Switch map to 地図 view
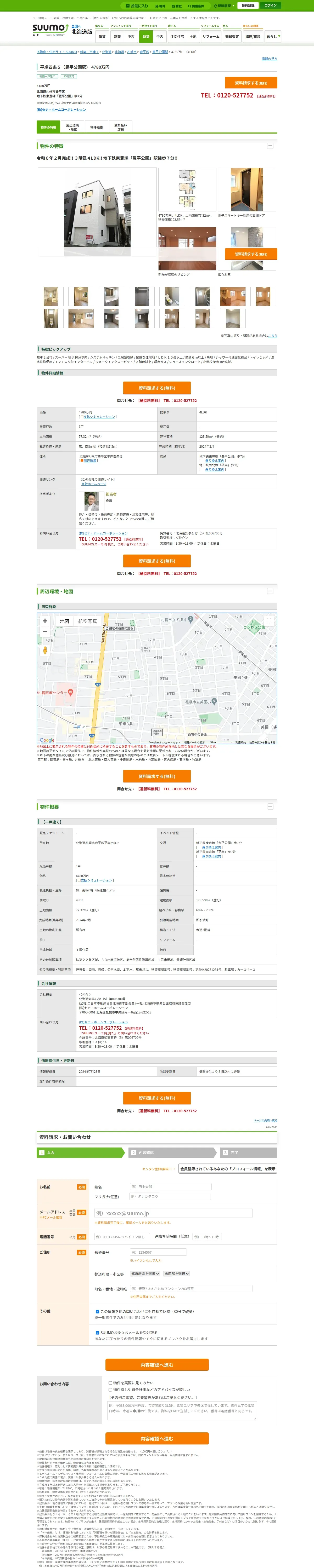The image size is (314, 1568). pos(64,621)
